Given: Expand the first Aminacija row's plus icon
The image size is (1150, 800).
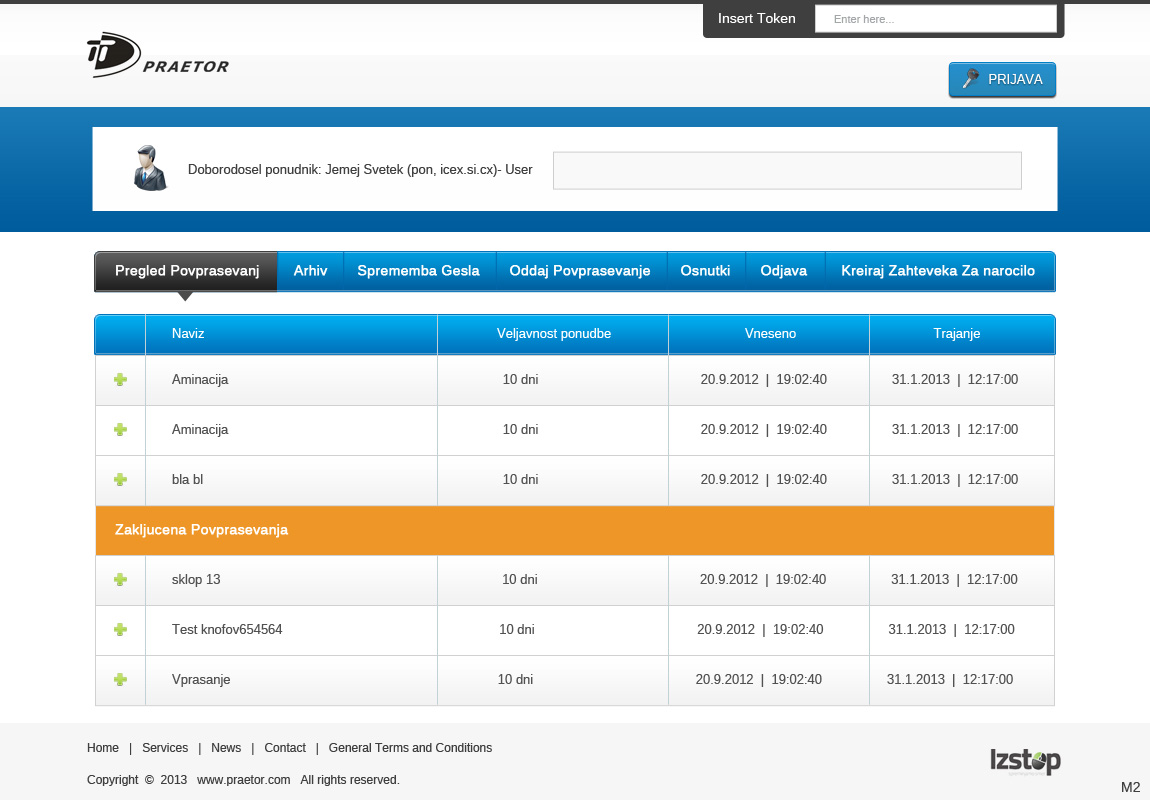Looking at the screenshot, I should pos(120,380).
